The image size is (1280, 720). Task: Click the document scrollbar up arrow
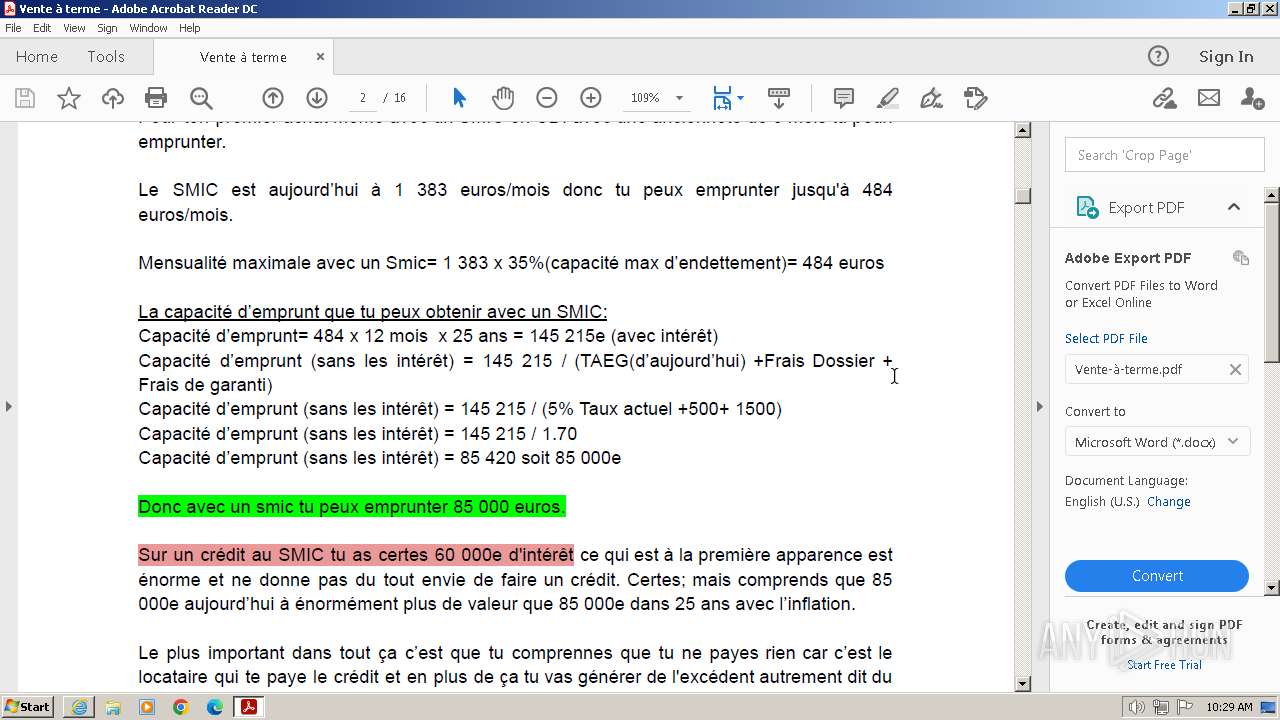(1022, 130)
